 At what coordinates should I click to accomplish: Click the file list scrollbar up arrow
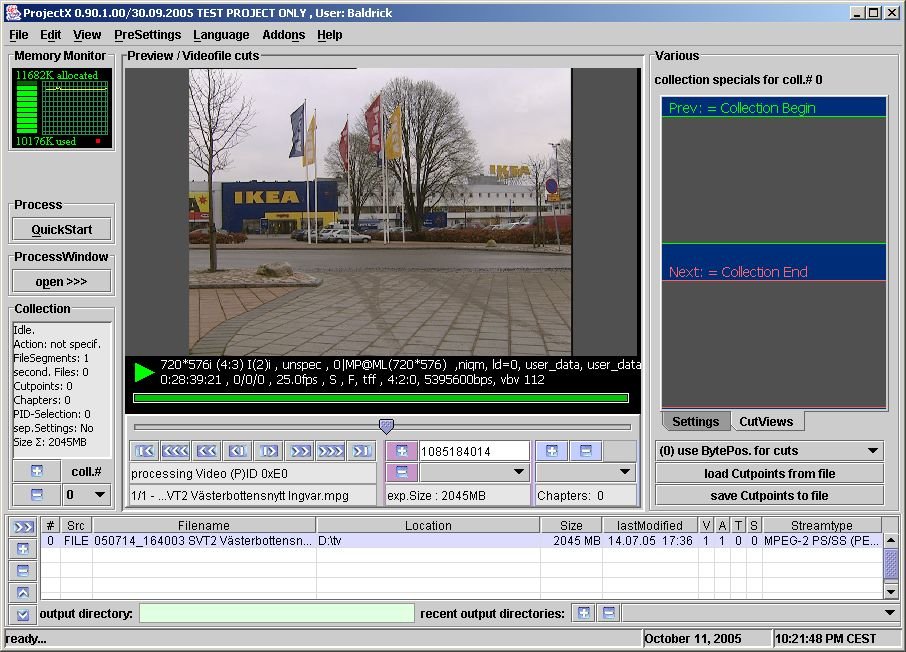coord(890,540)
